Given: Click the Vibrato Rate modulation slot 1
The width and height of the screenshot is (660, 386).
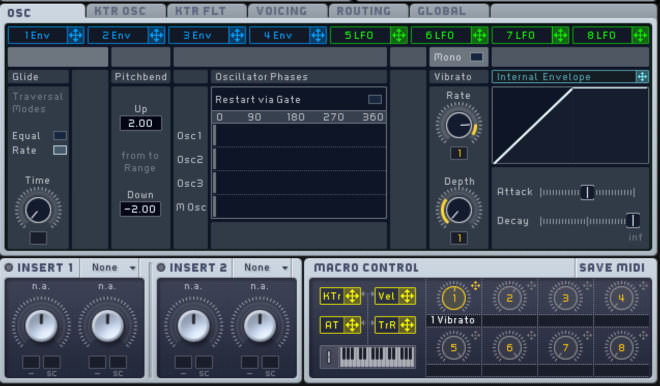Looking at the screenshot, I should tap(459, 153).
